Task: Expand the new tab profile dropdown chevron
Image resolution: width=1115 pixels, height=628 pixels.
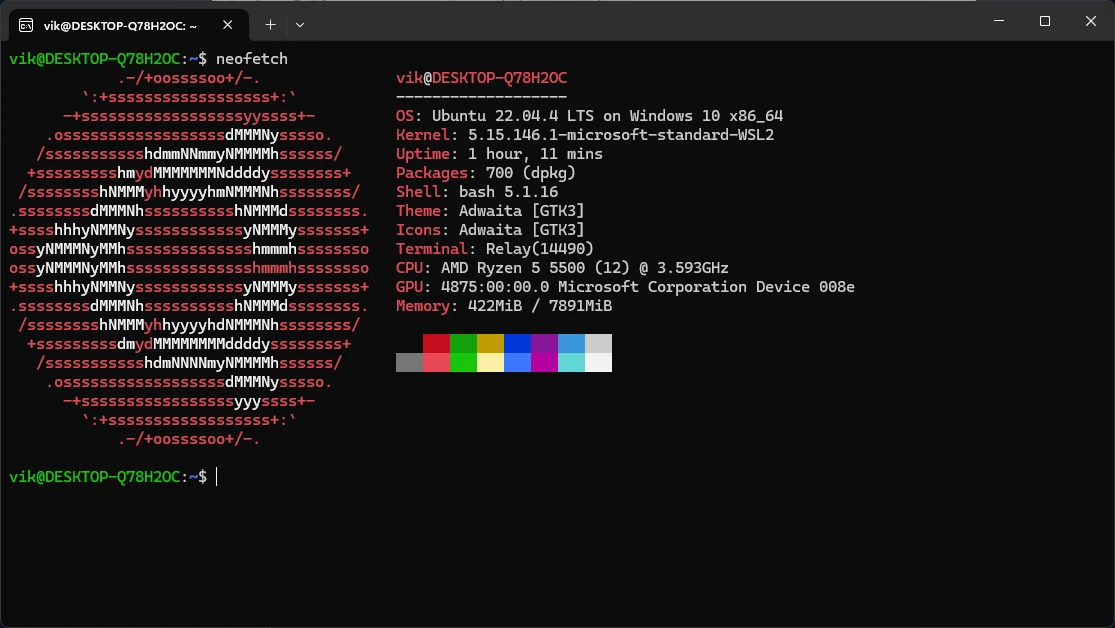Action: (300, 25)
